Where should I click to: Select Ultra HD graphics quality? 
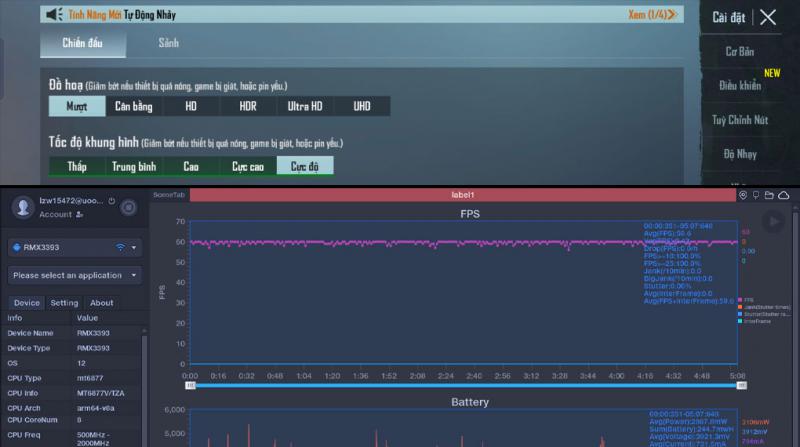(305, 106)
